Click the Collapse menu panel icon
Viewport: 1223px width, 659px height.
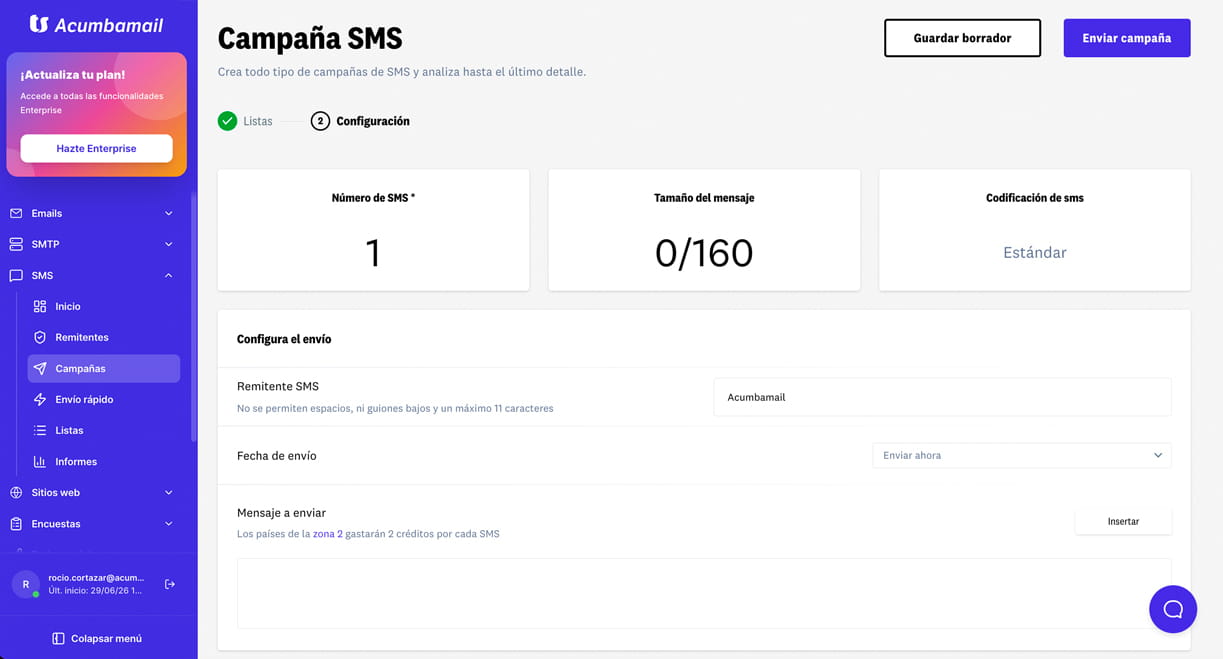pos(58,638)
